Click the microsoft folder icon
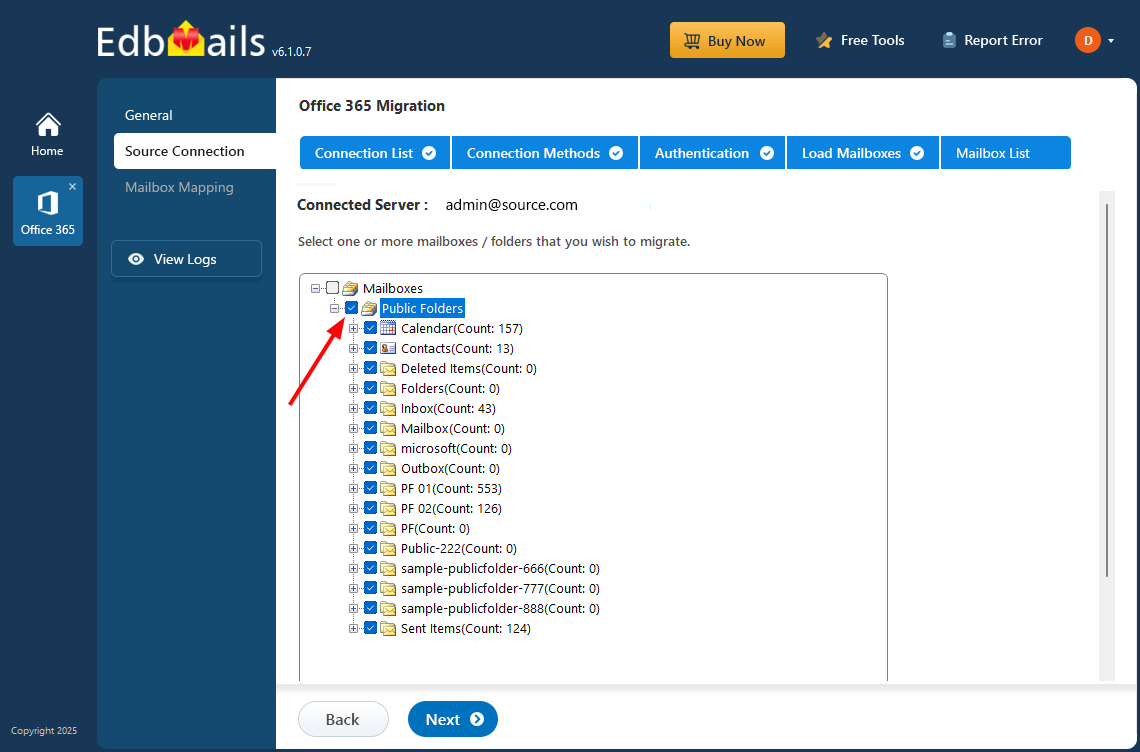 (x=388, y=449)
